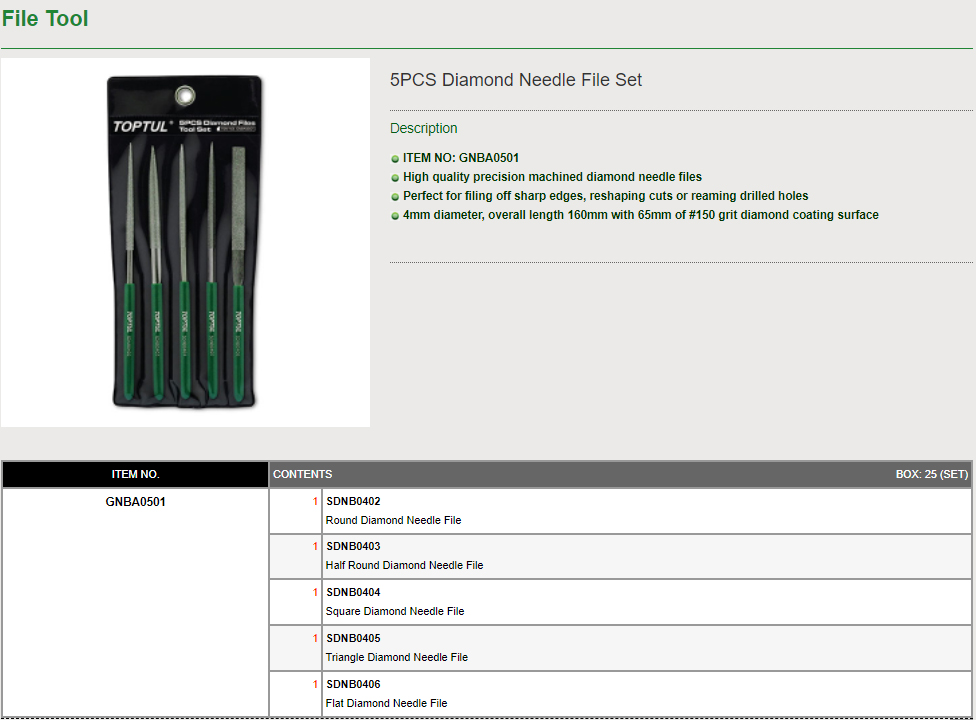Switch to the Description section label
Screen dimensions: 976x720
pos(423,128)
